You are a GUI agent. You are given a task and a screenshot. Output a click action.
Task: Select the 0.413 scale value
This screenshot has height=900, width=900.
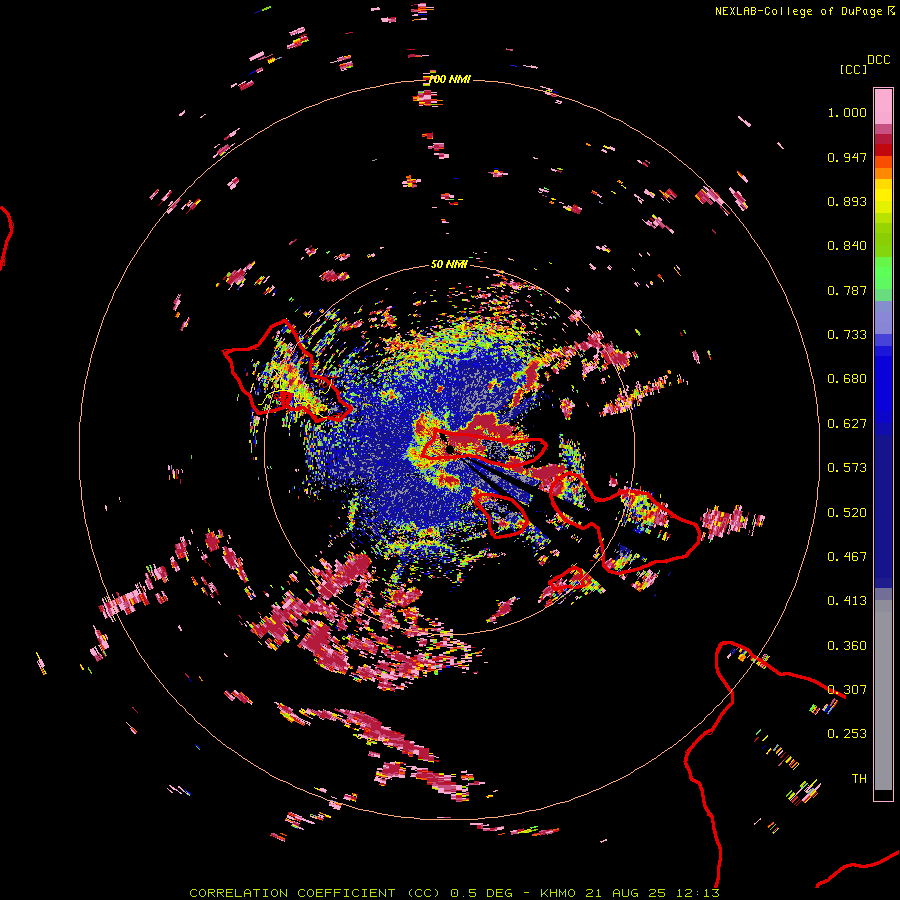(847, 601)
